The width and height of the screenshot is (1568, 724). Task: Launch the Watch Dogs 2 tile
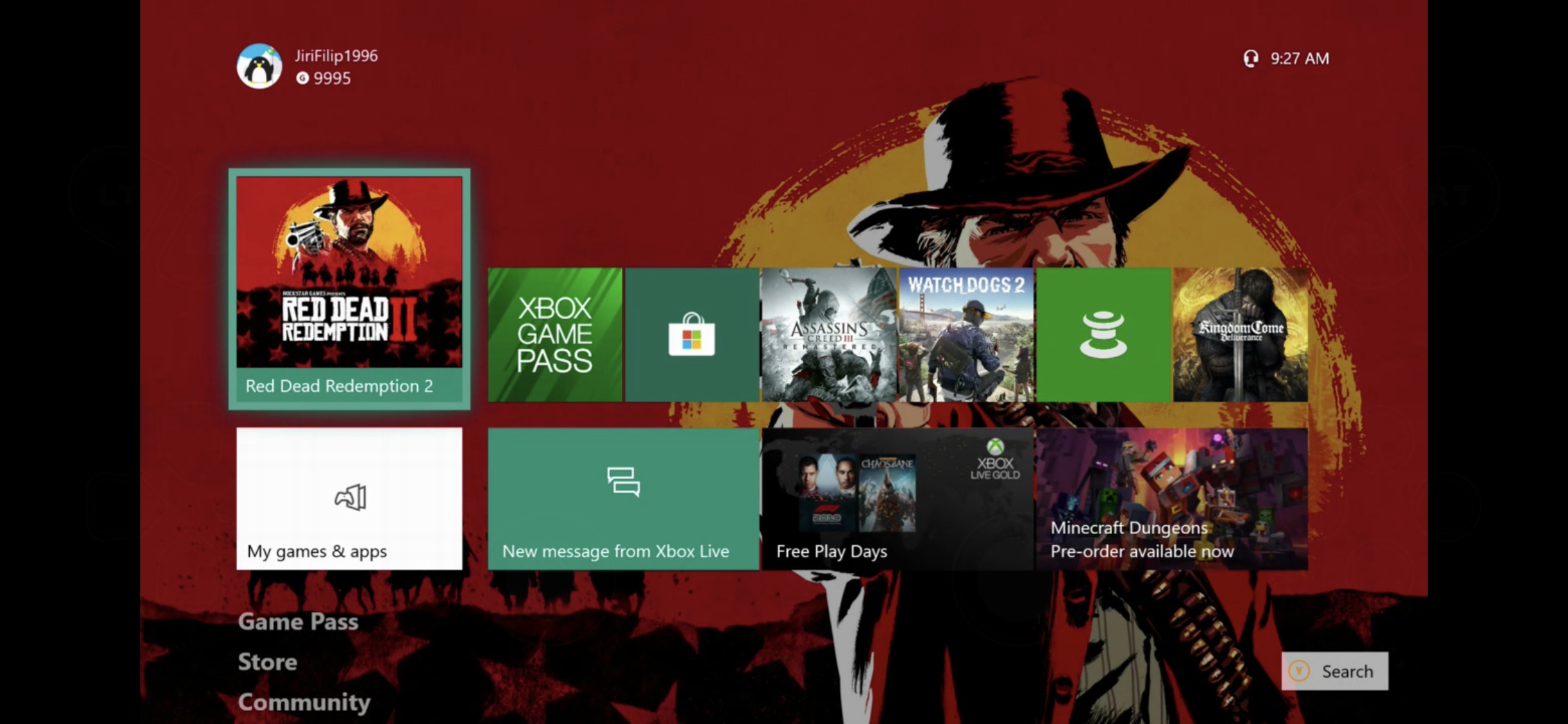[x=966, y=335]
